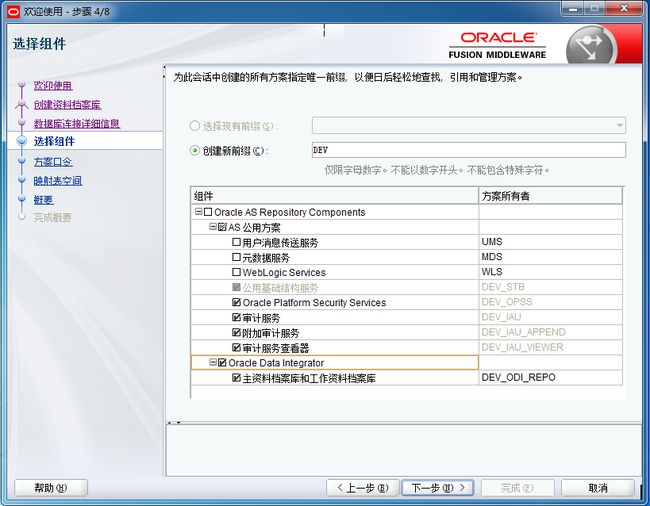This screenshot has width=650, height=506.
Task: Toggle the AS 公用方案 checkbox
Action: pyautogui.click(x=222, y=227)
